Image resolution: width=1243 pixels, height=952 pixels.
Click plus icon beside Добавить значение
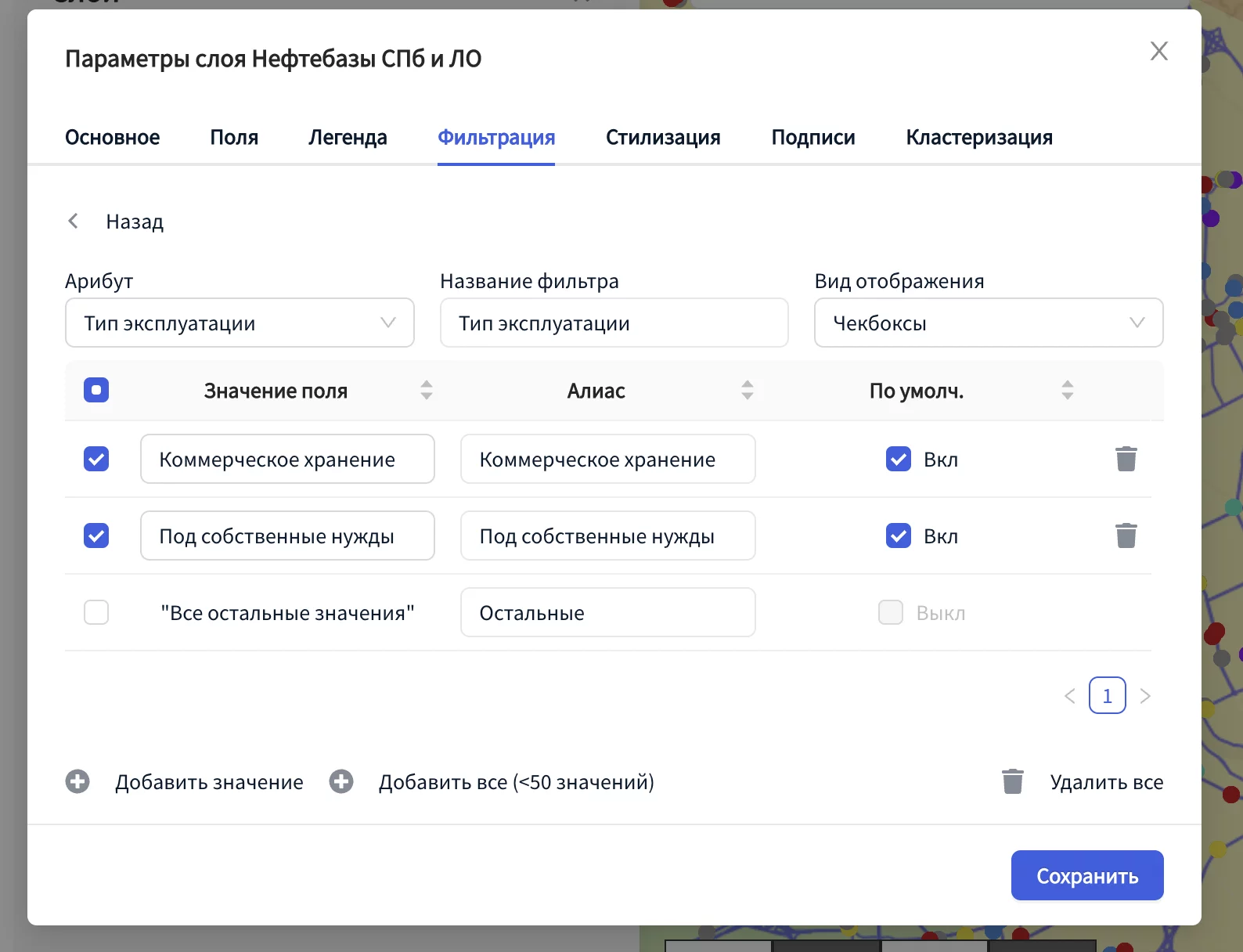click(x=77, y=781)
